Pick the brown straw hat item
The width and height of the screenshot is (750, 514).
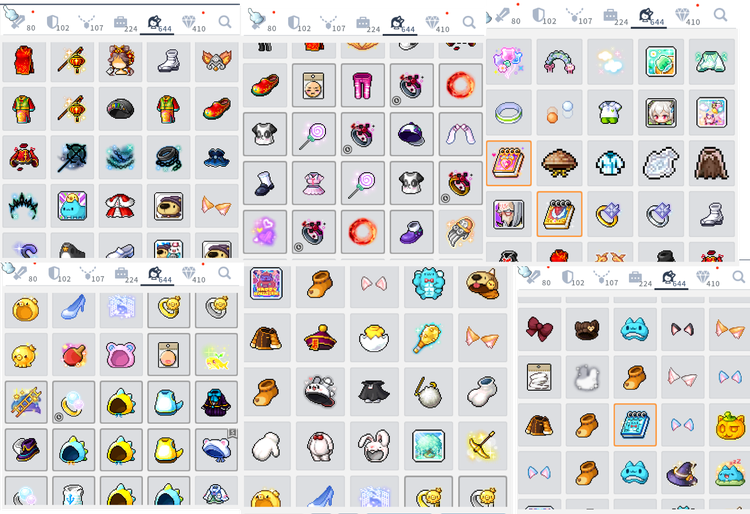click(559, 163)
